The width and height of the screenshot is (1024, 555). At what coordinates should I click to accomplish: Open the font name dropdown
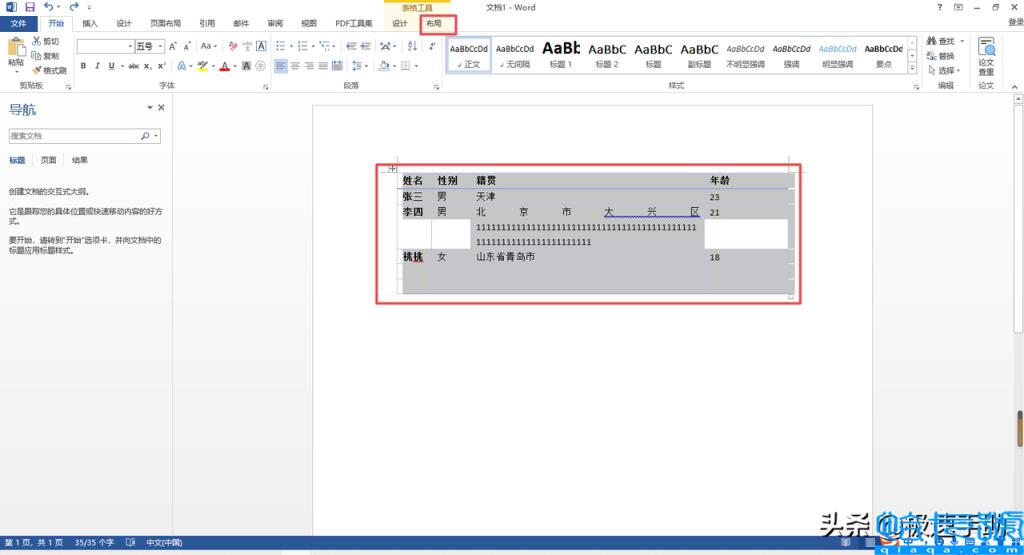(x=130, y=46)
